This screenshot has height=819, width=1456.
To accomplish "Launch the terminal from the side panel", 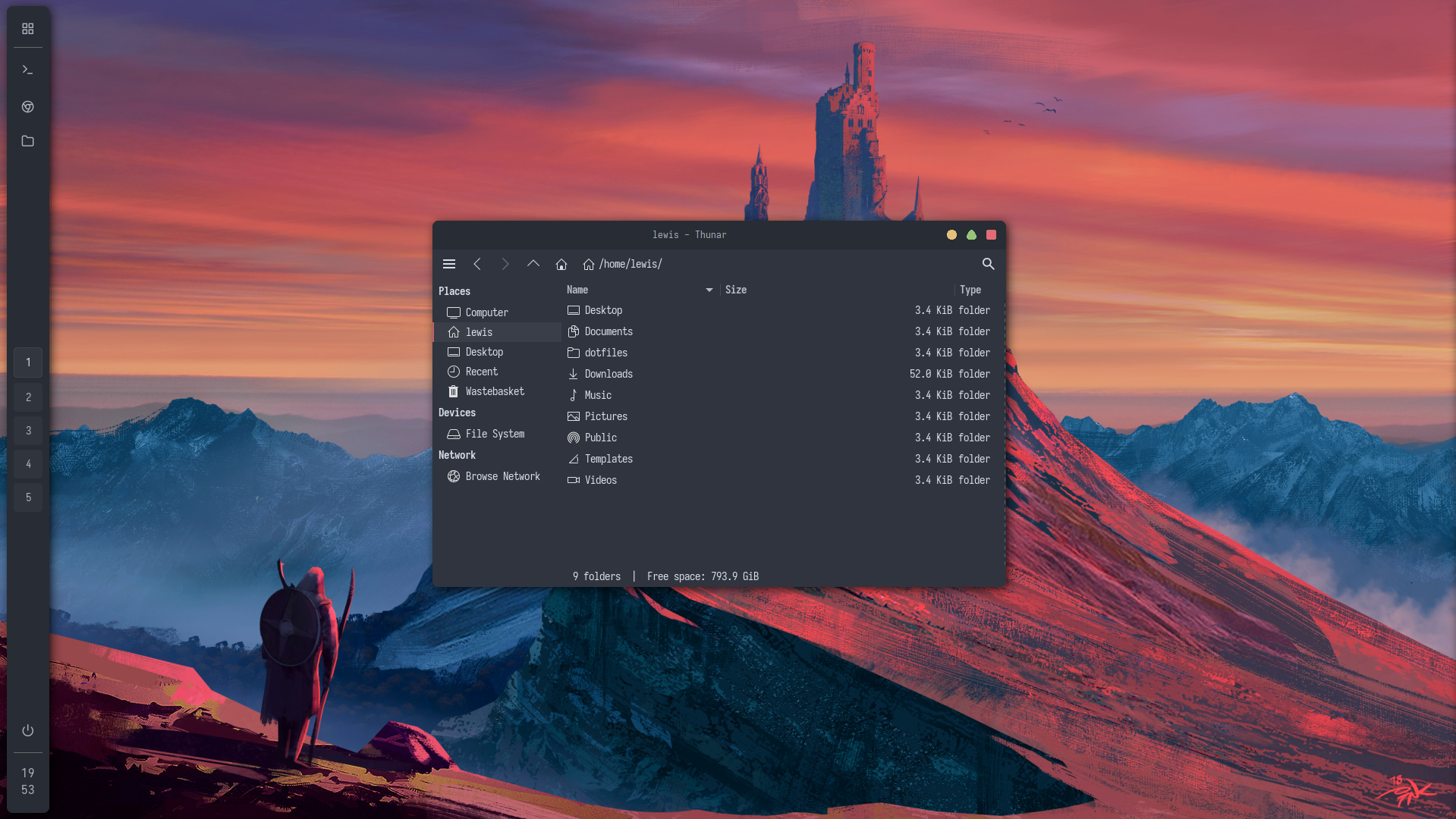I will click(28, 70).
